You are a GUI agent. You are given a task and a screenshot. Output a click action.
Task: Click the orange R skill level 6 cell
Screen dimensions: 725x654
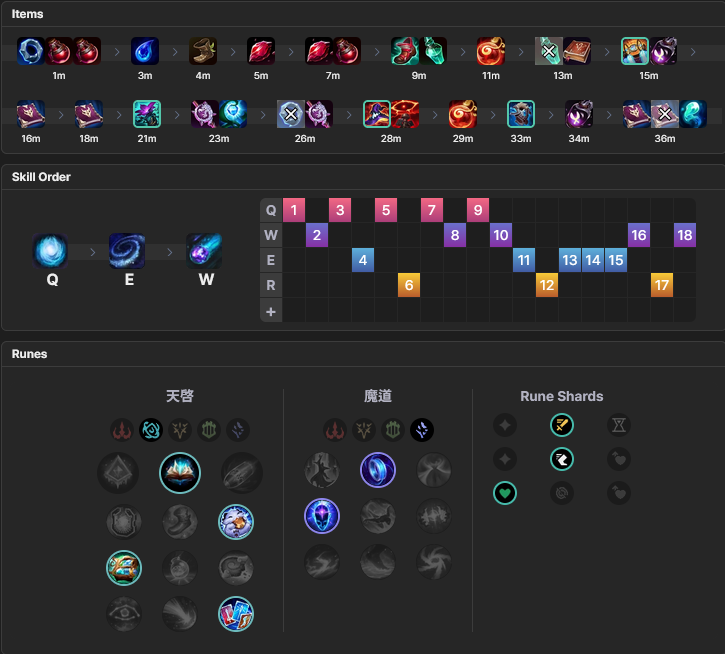[409, 285]
